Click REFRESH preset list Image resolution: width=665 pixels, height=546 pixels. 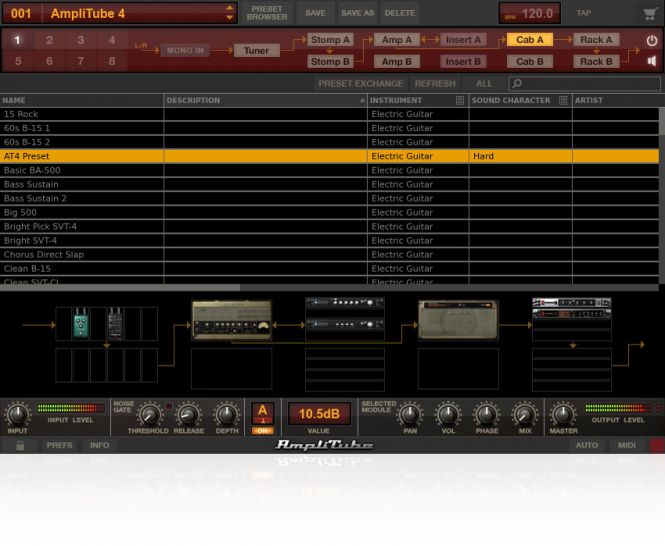point(435,84)
